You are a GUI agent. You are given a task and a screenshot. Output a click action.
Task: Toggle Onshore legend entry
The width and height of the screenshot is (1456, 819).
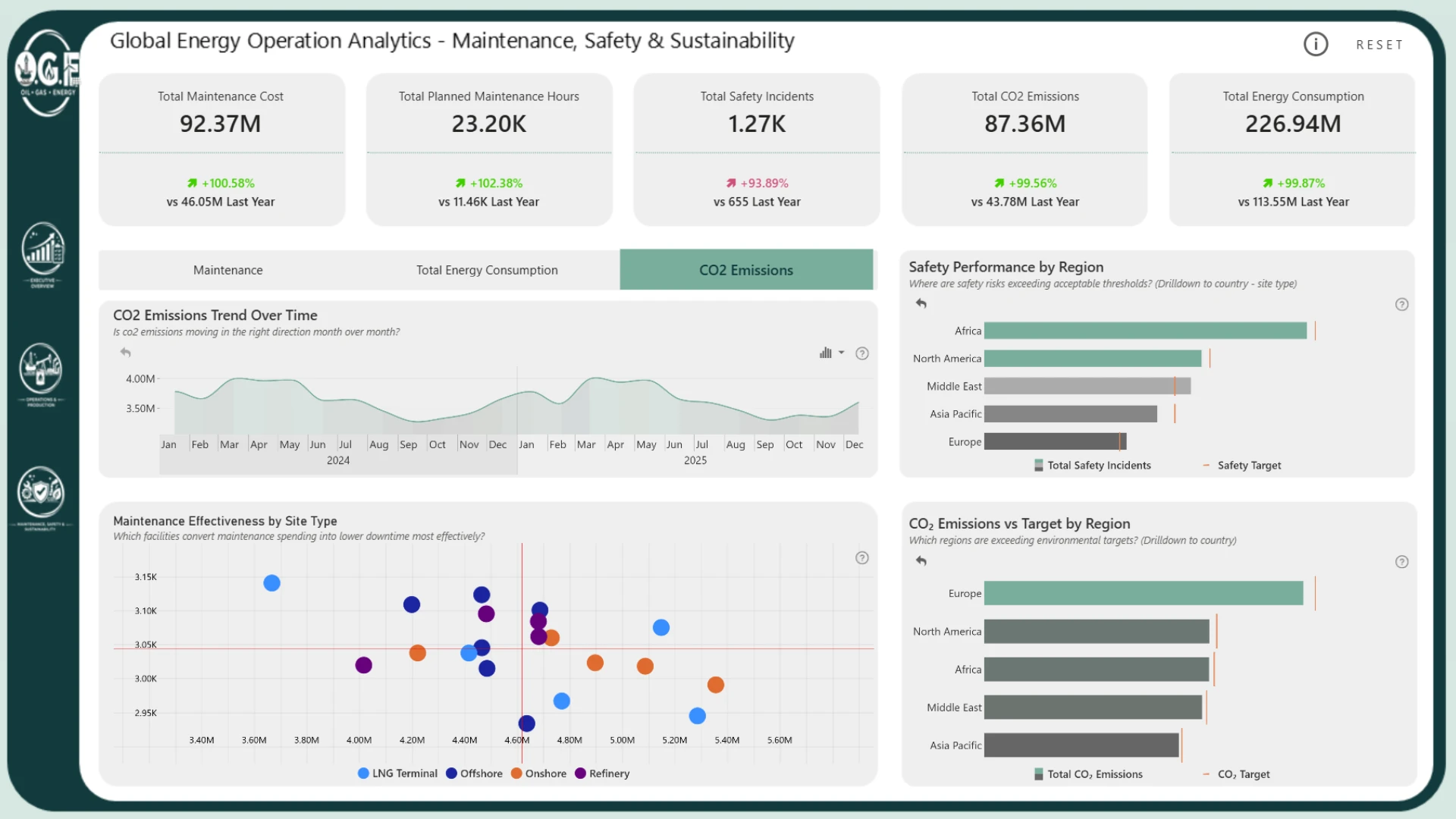click(x=538, y=773)
